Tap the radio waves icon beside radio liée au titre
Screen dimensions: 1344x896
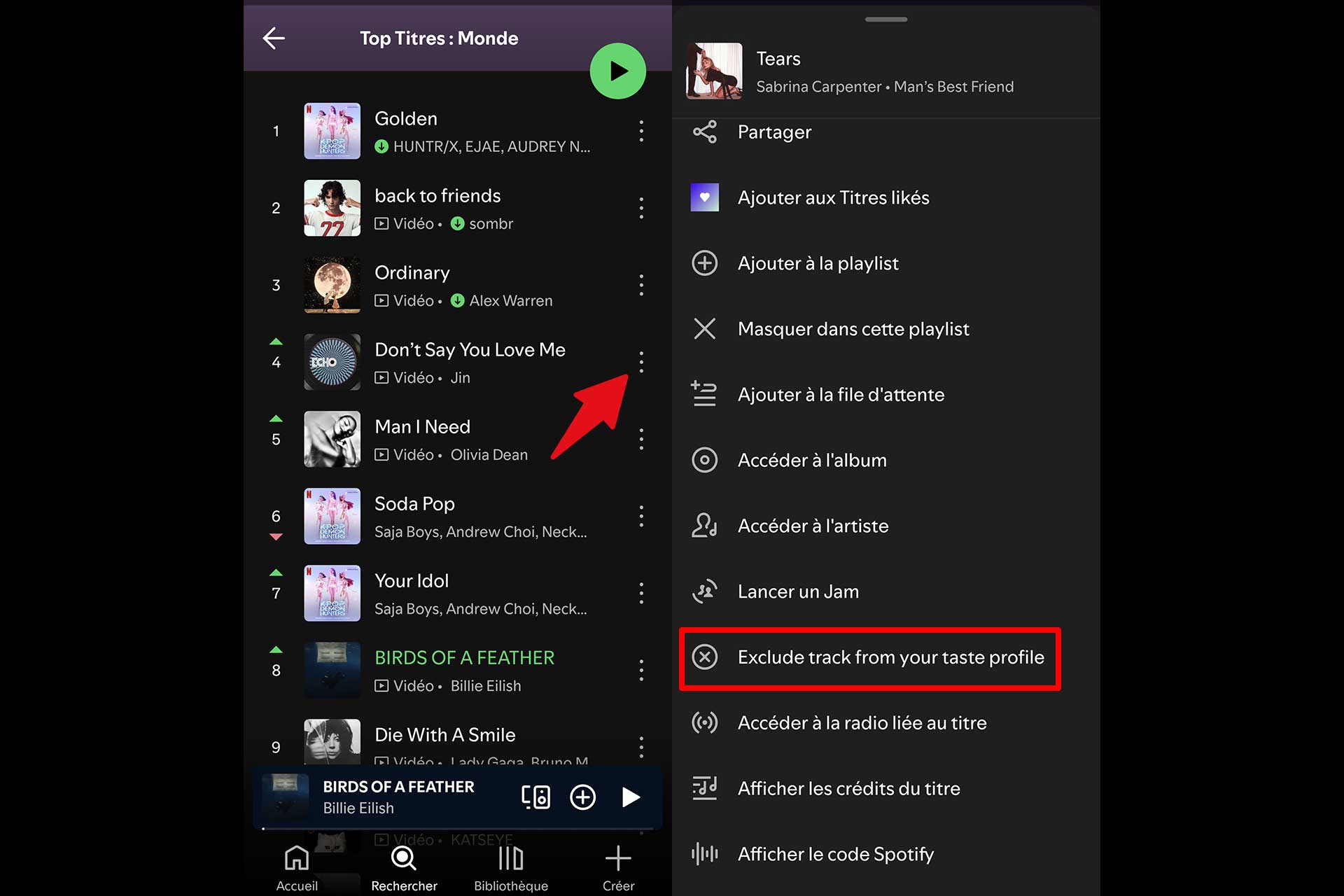(x=704, y=722)
